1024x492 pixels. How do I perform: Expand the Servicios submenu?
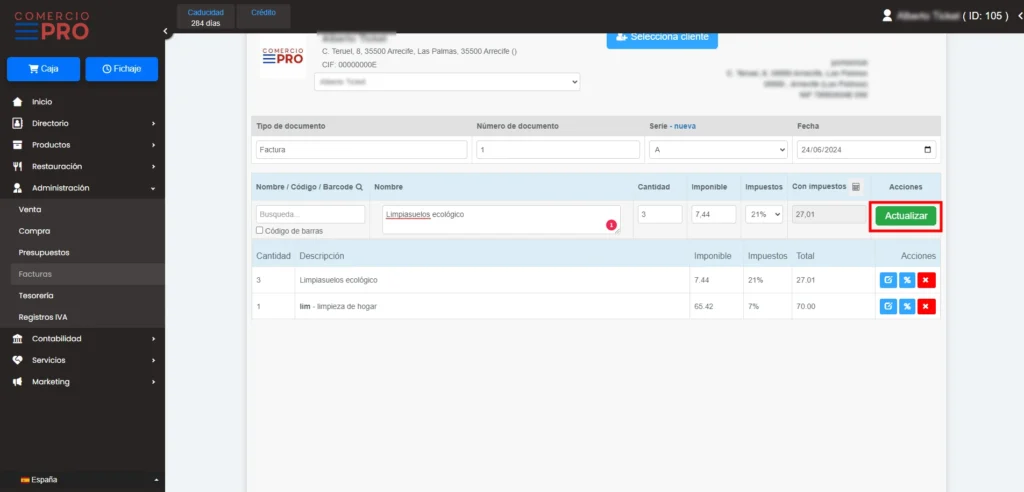tap(153, 361)
